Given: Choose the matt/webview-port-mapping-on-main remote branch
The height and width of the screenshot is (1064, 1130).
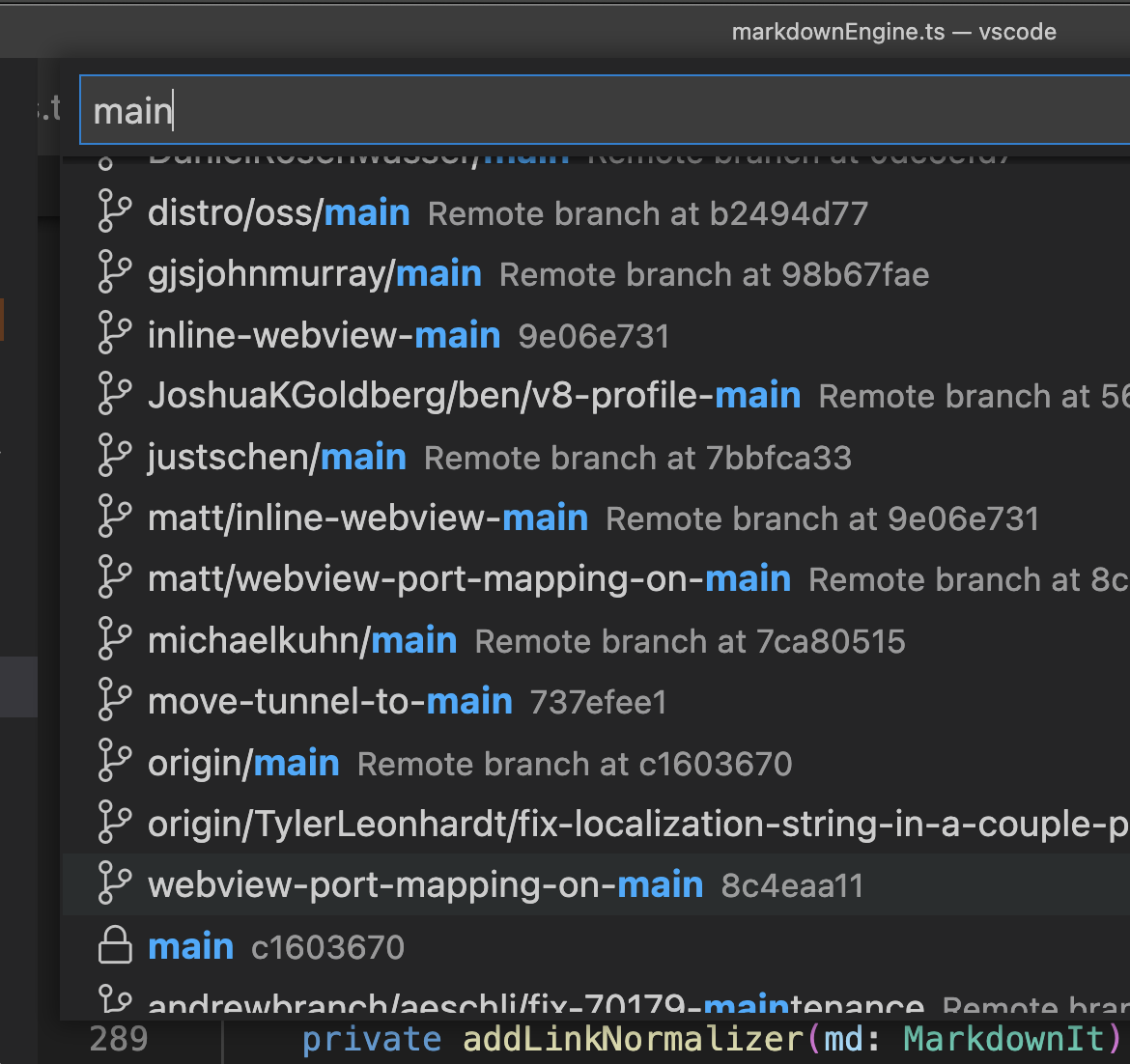Looking at the screenshot, I should [596, 579].
